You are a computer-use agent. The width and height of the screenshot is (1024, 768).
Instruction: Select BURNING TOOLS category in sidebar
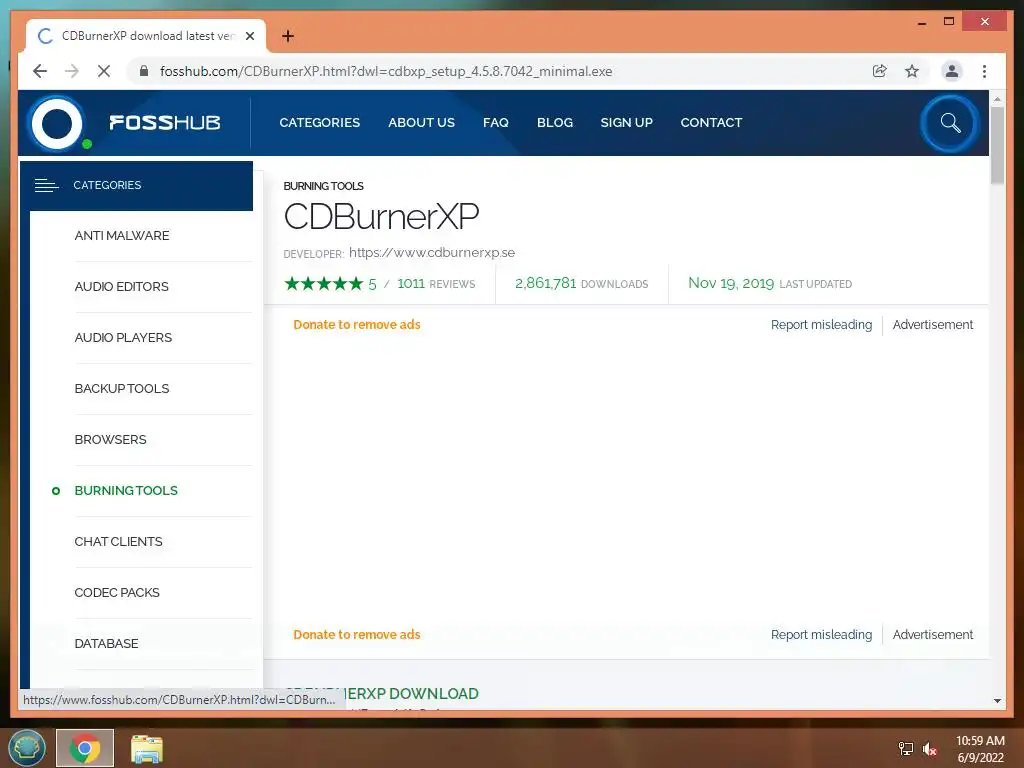tap(126, 490)
